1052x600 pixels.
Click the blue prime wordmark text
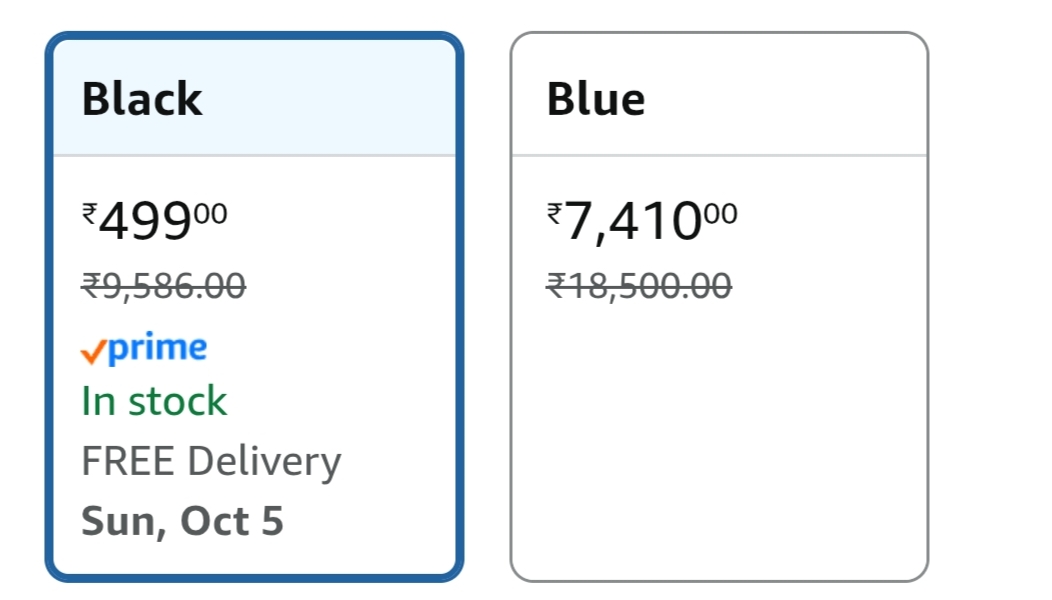tap(157, 348)
